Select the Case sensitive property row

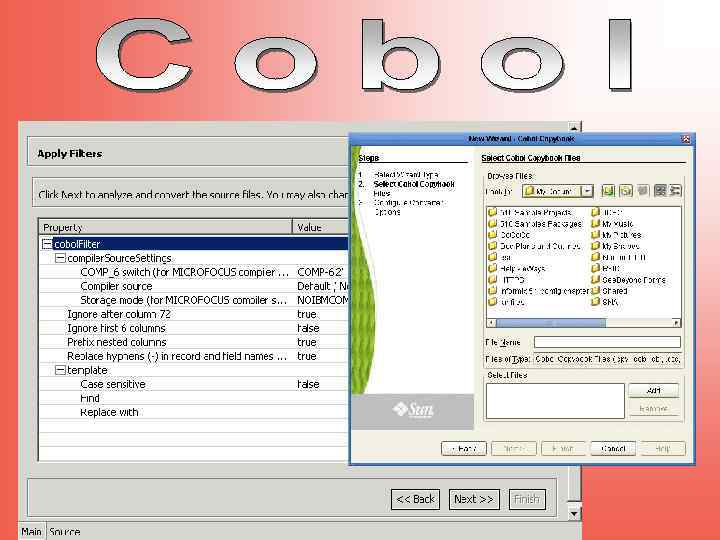tap(194, 384)
